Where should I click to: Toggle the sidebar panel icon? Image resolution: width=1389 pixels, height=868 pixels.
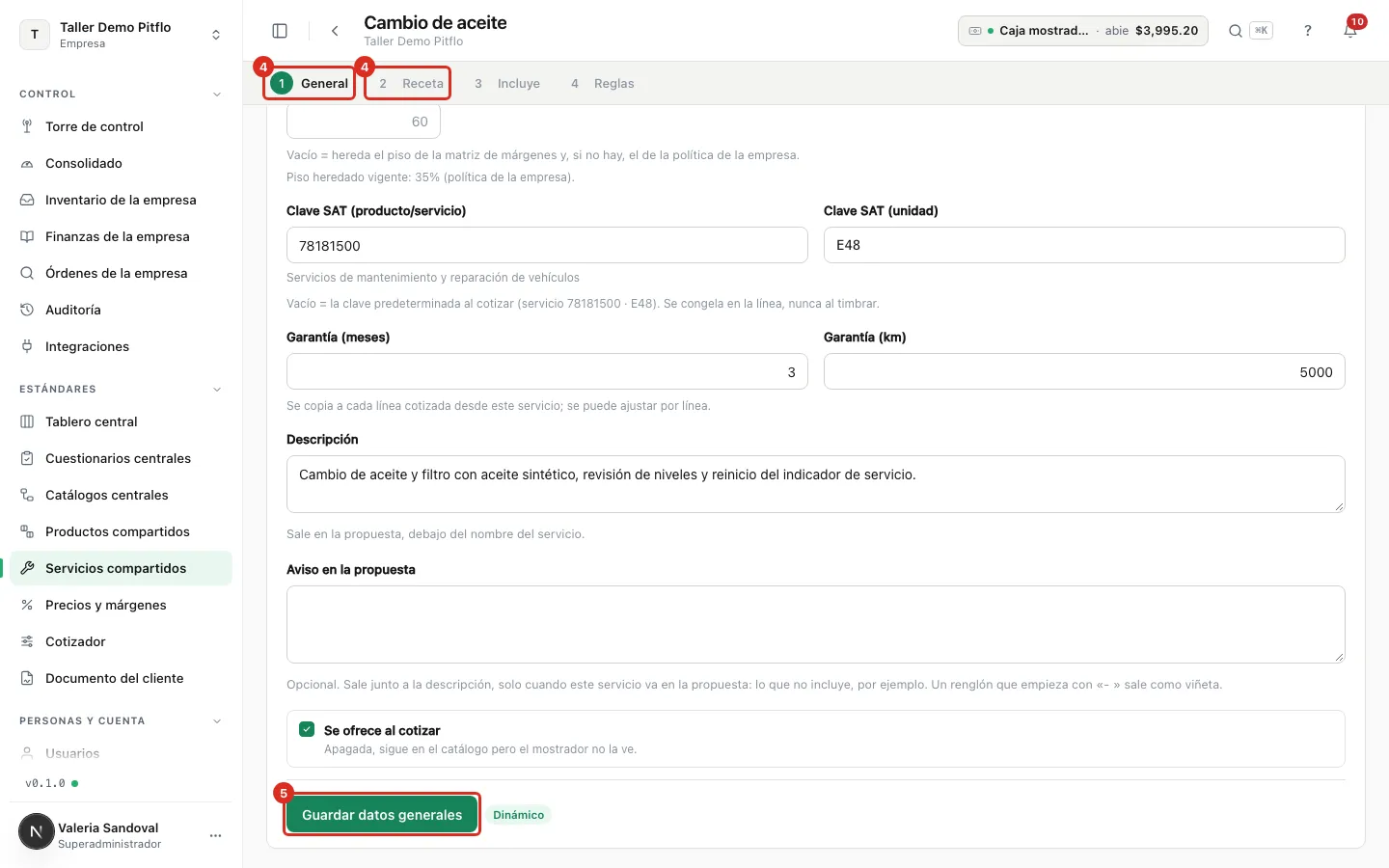tap(280, 31)
